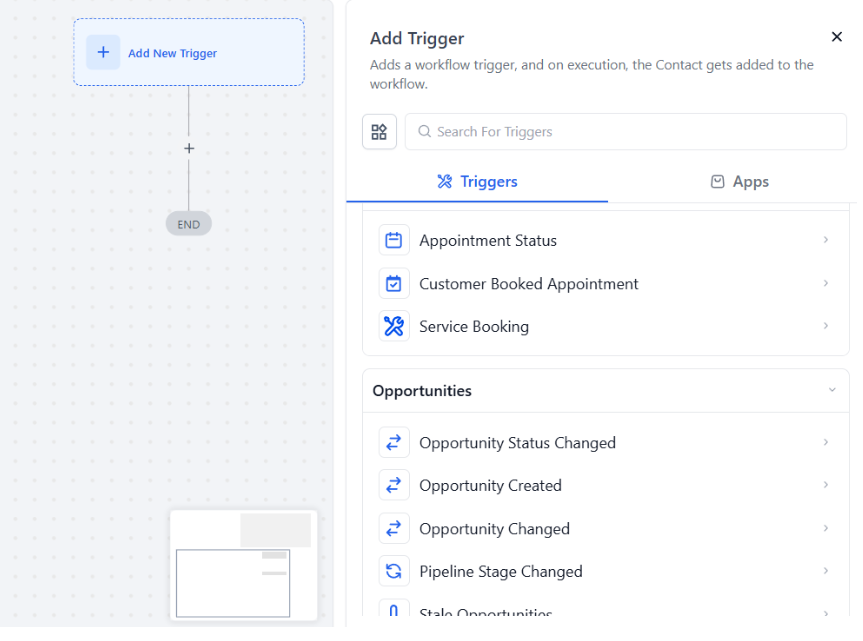Screen dimensions: 863x641
Task: Collapse the Opportunities section
Action: pos(832,390)
